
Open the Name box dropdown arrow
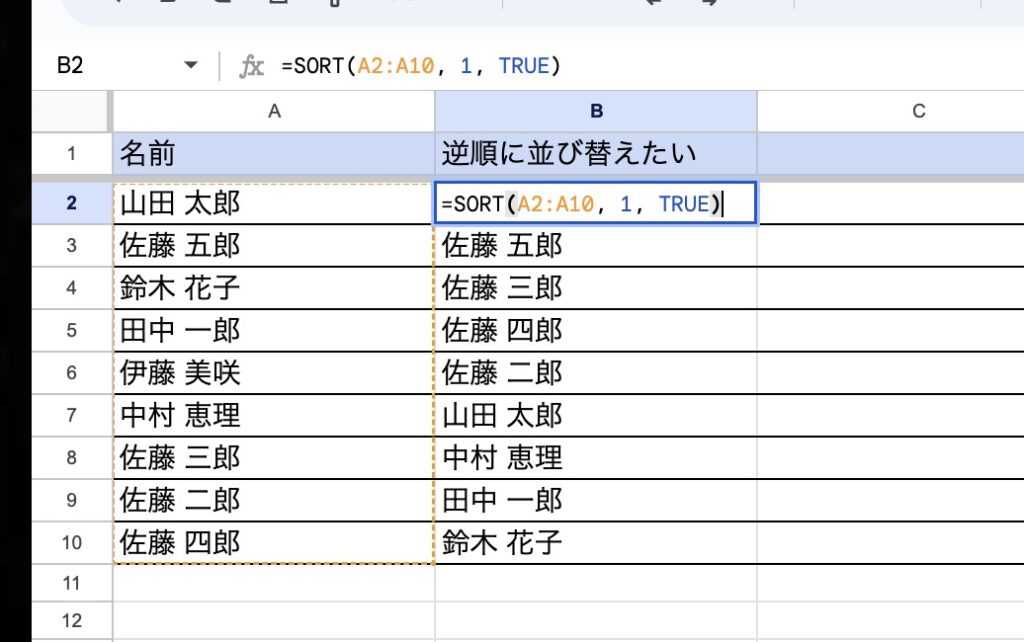point(191,67)
